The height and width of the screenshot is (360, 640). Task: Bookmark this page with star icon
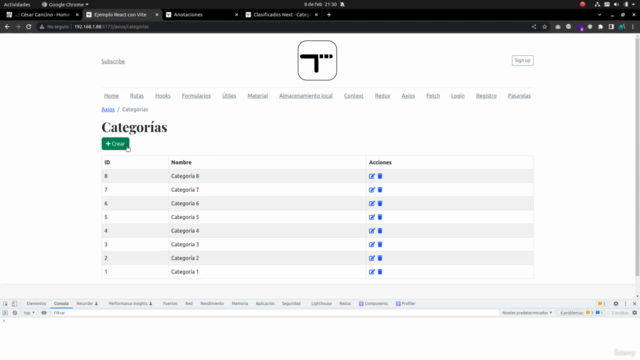tap(544, 27)
